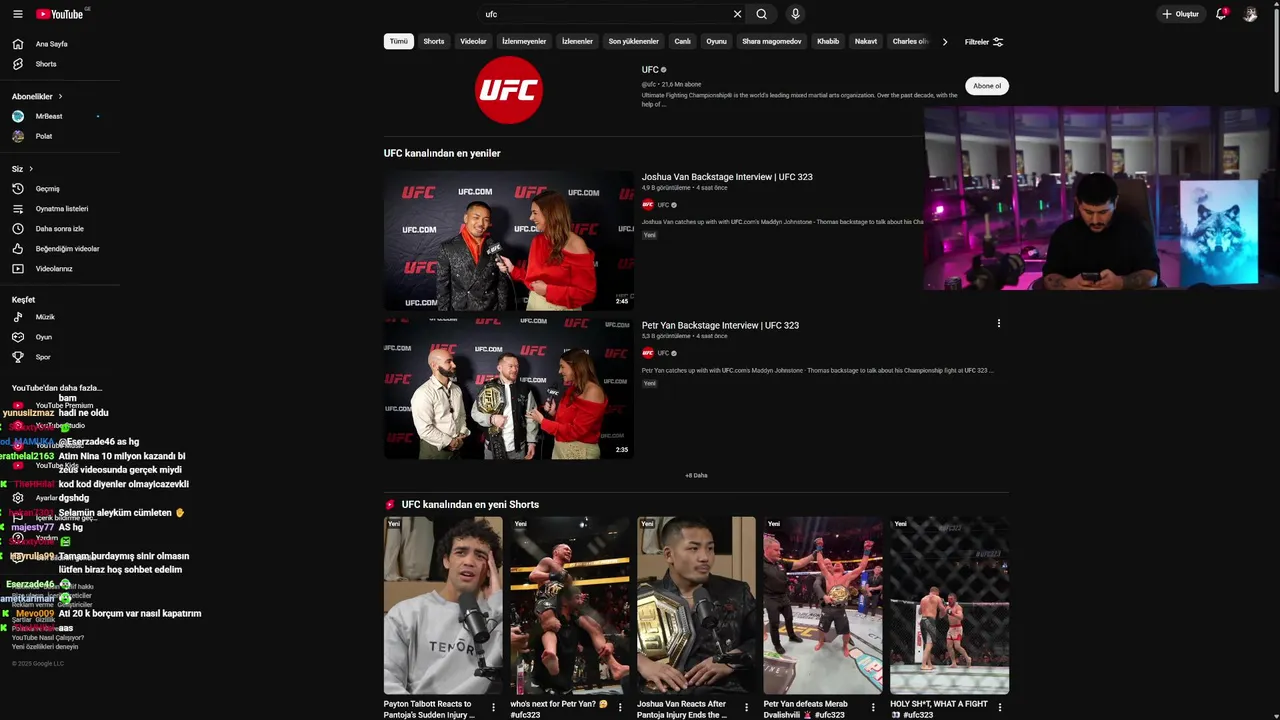This screenshot has height=720, width=1280.
Task: Select the Khabib filter chip
Action: [828, 41]
